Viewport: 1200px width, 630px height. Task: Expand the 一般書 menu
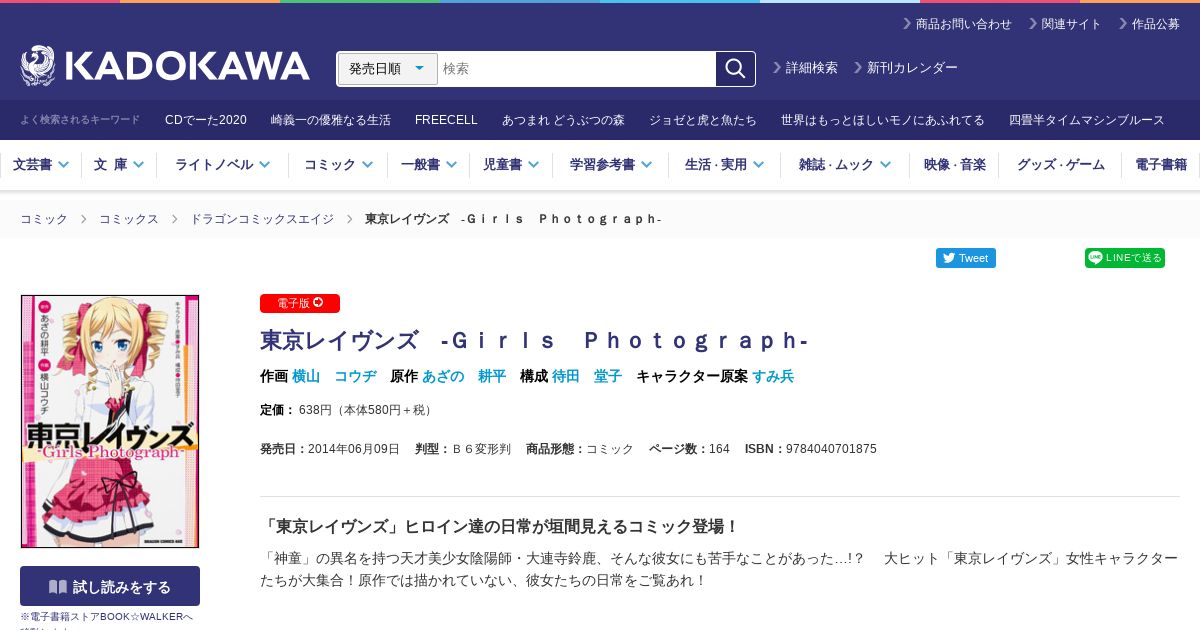(428, 165)
